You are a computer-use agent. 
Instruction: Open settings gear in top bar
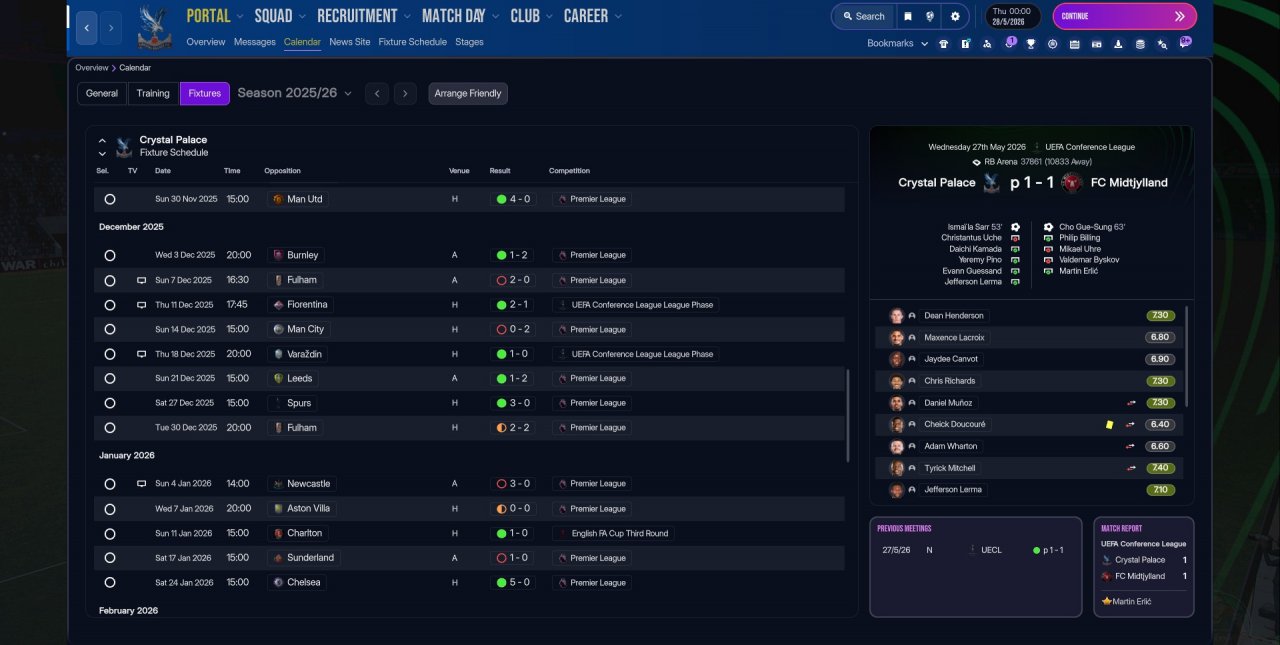[955, 16]
